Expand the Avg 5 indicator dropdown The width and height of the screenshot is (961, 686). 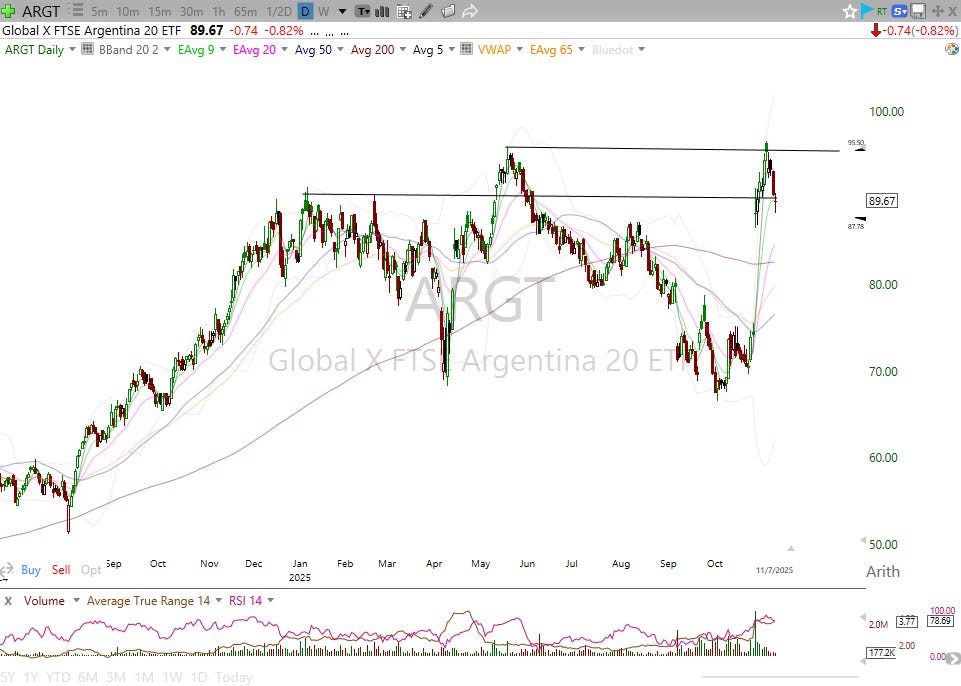pyautogui.click(x=452, y=49)
